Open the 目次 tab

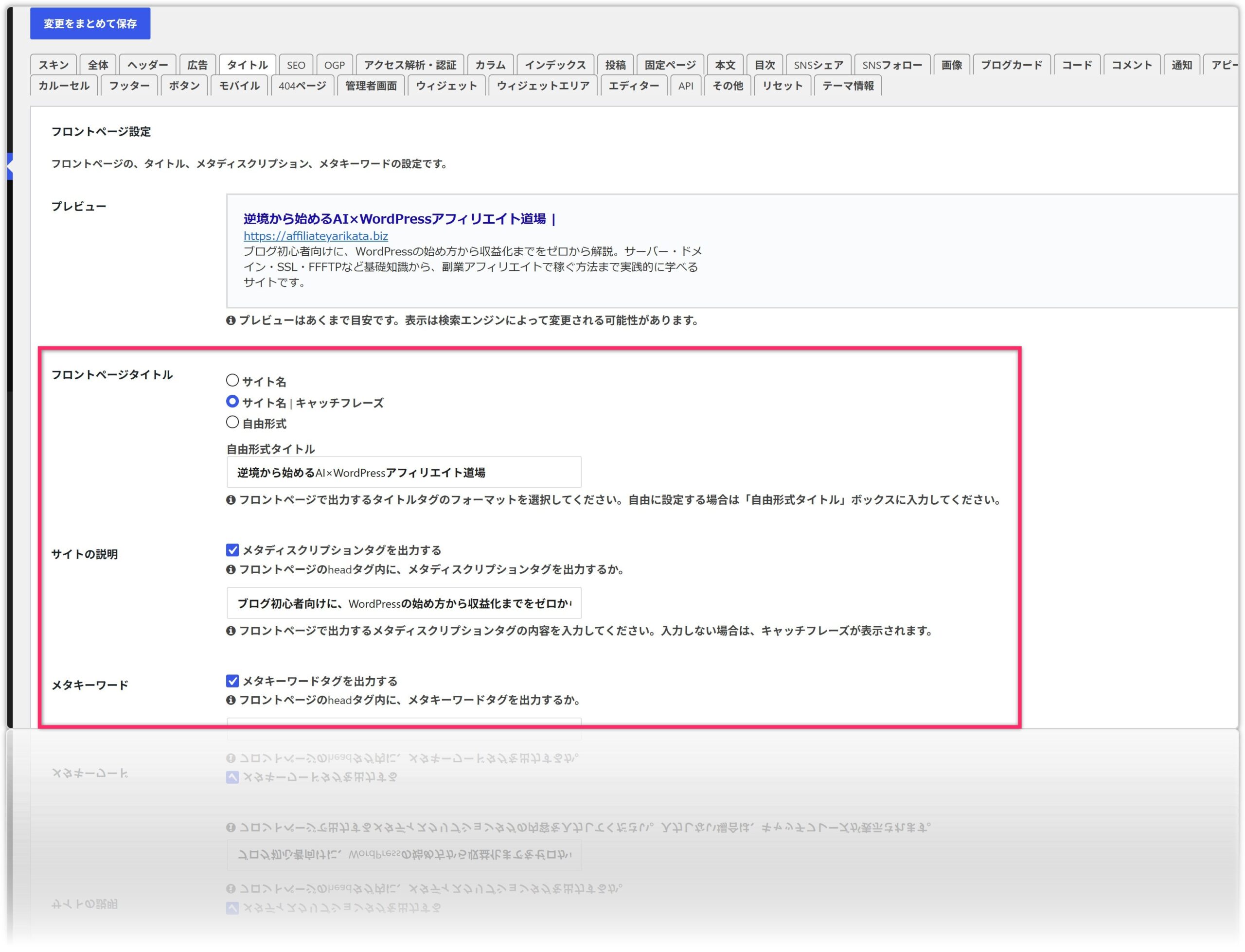coord(765,65)
